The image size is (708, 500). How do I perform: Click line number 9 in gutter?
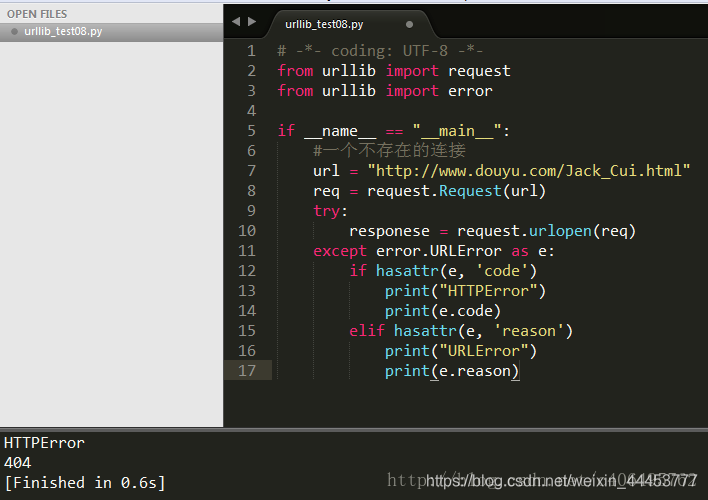252,211
